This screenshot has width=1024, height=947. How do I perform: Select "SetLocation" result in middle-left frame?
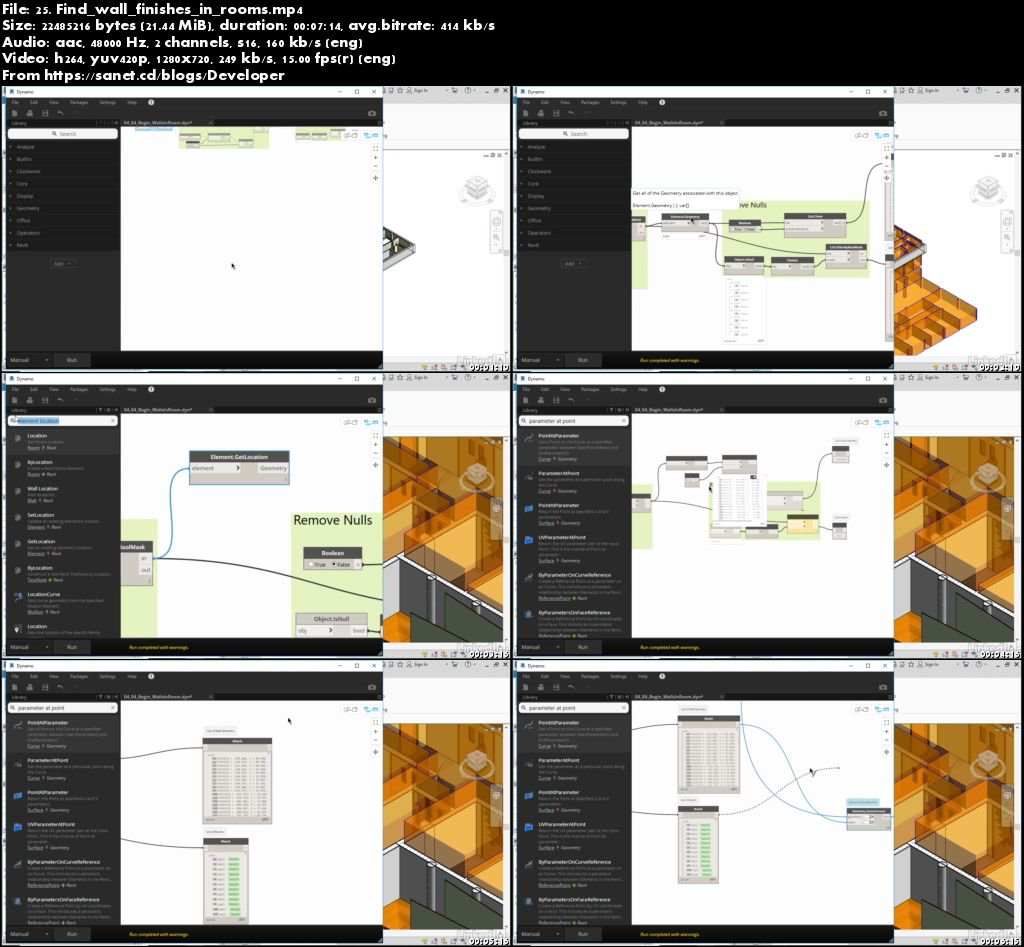(40, 515)
